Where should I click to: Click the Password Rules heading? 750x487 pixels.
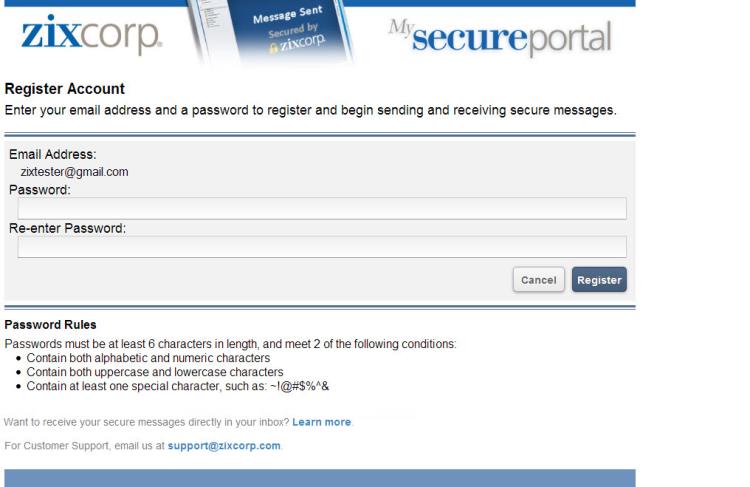click(x=57, y=326)
